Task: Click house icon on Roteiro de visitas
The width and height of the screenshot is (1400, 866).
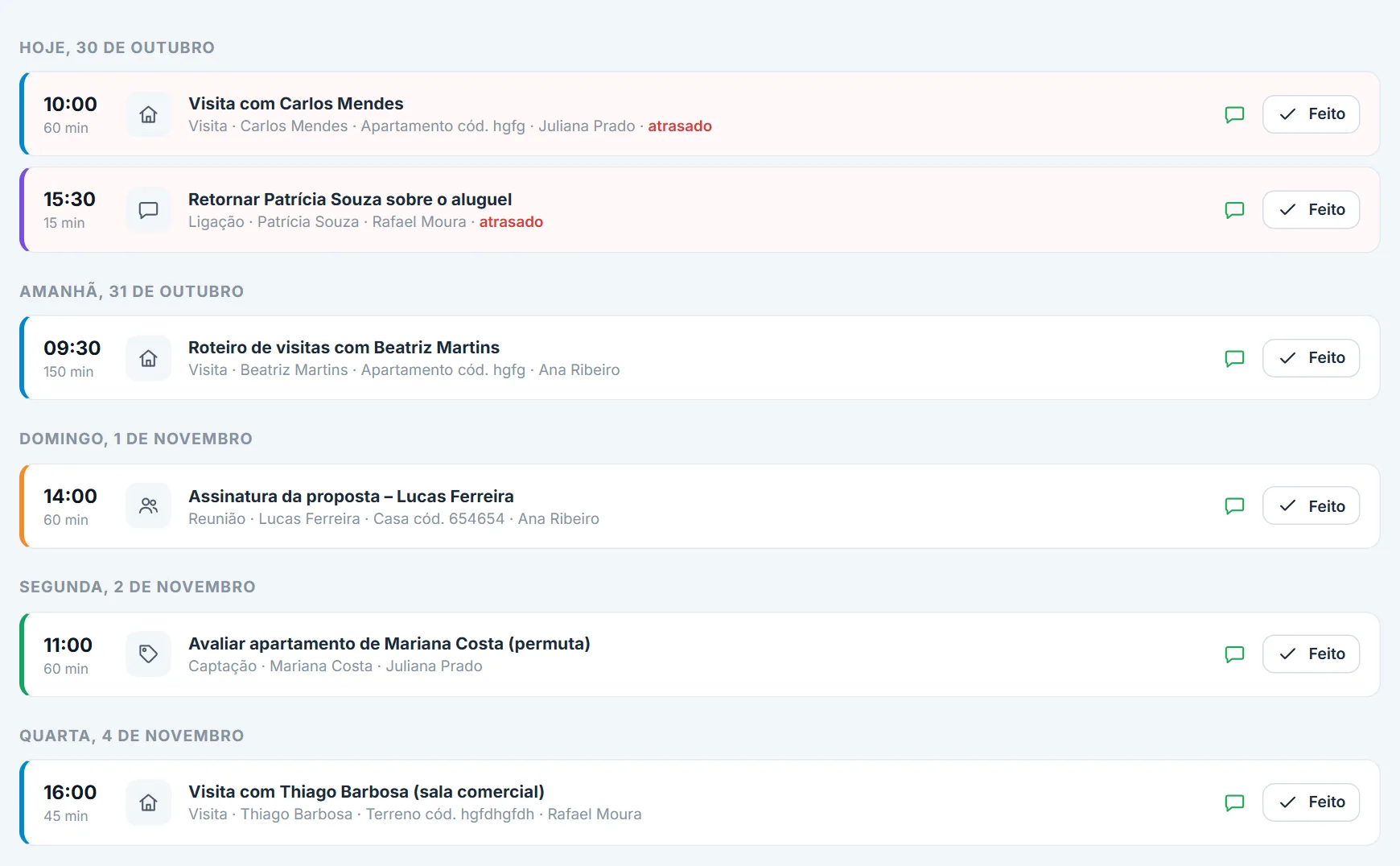Action: (148, 358)
